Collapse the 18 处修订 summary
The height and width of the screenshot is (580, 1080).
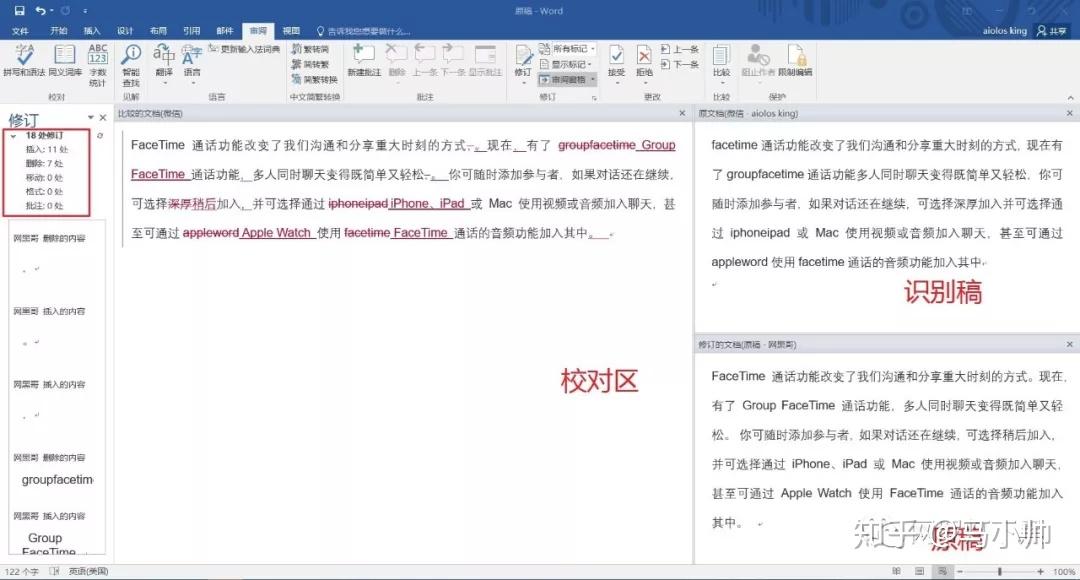tap(13, 136)
